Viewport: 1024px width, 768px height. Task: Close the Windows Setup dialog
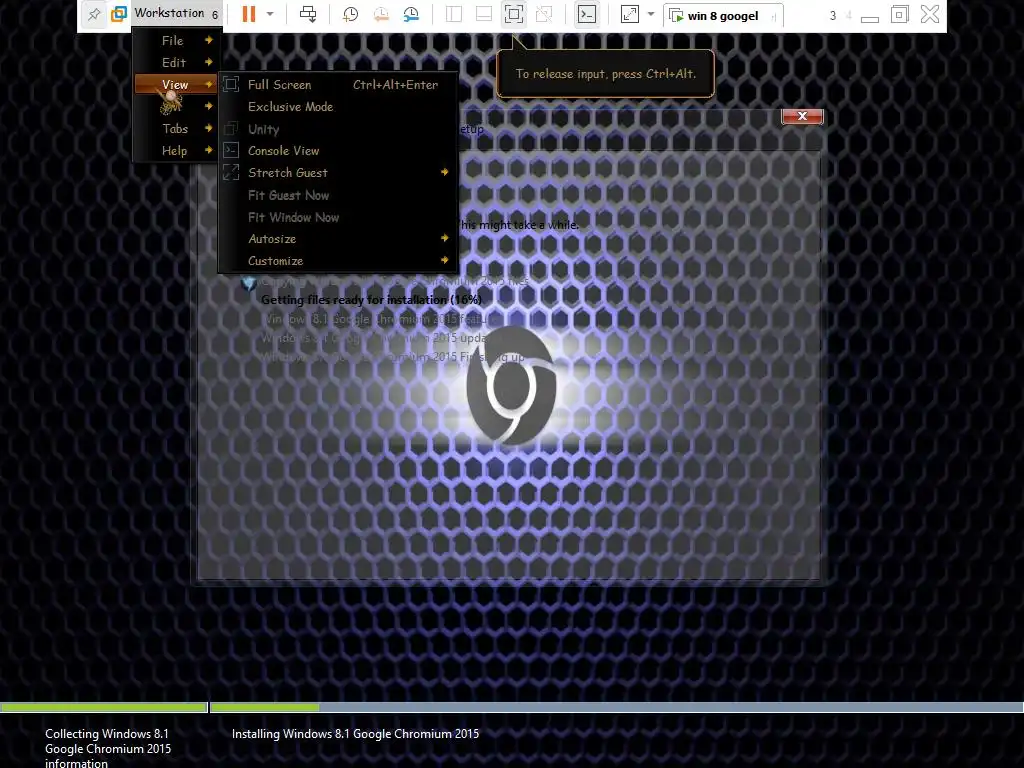802,116
